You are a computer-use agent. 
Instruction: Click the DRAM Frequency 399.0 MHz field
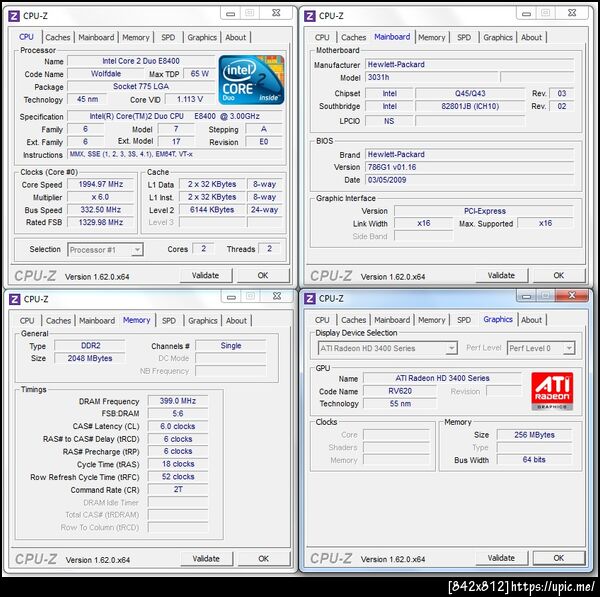pyautogui.click(x=178, y=401)
